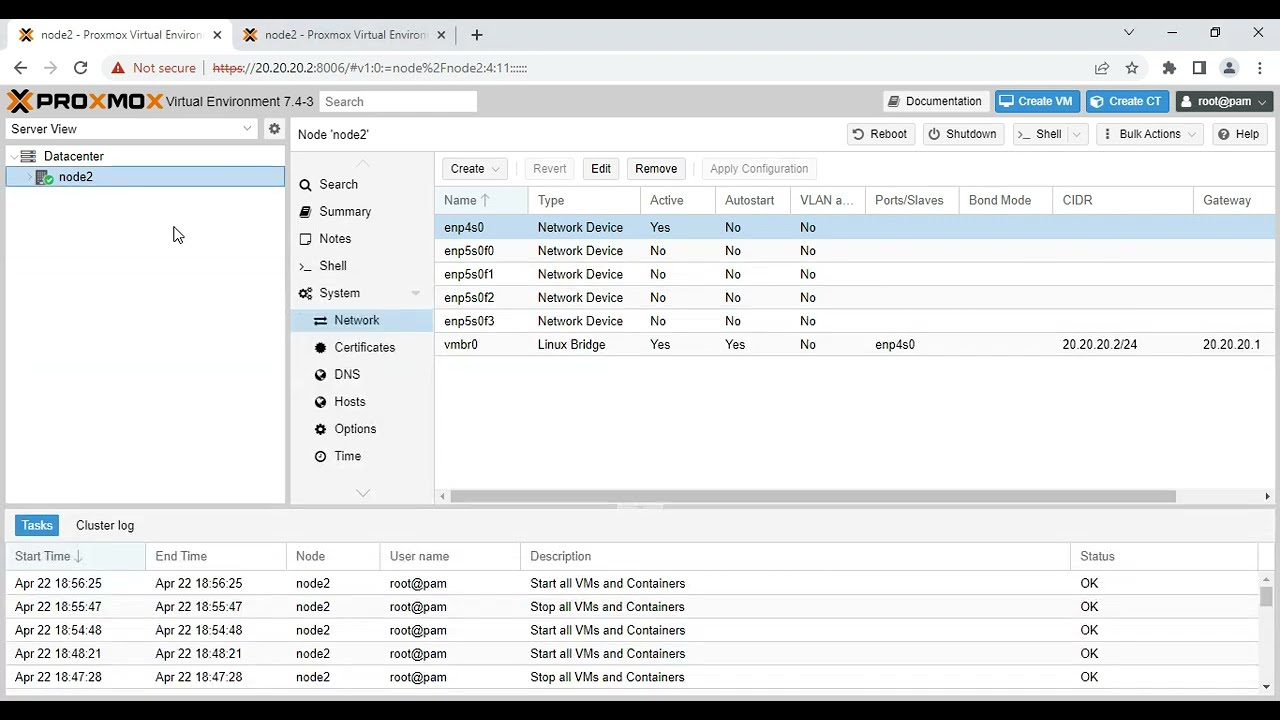Click the Datacenter server icon in tree

point(28,156)
